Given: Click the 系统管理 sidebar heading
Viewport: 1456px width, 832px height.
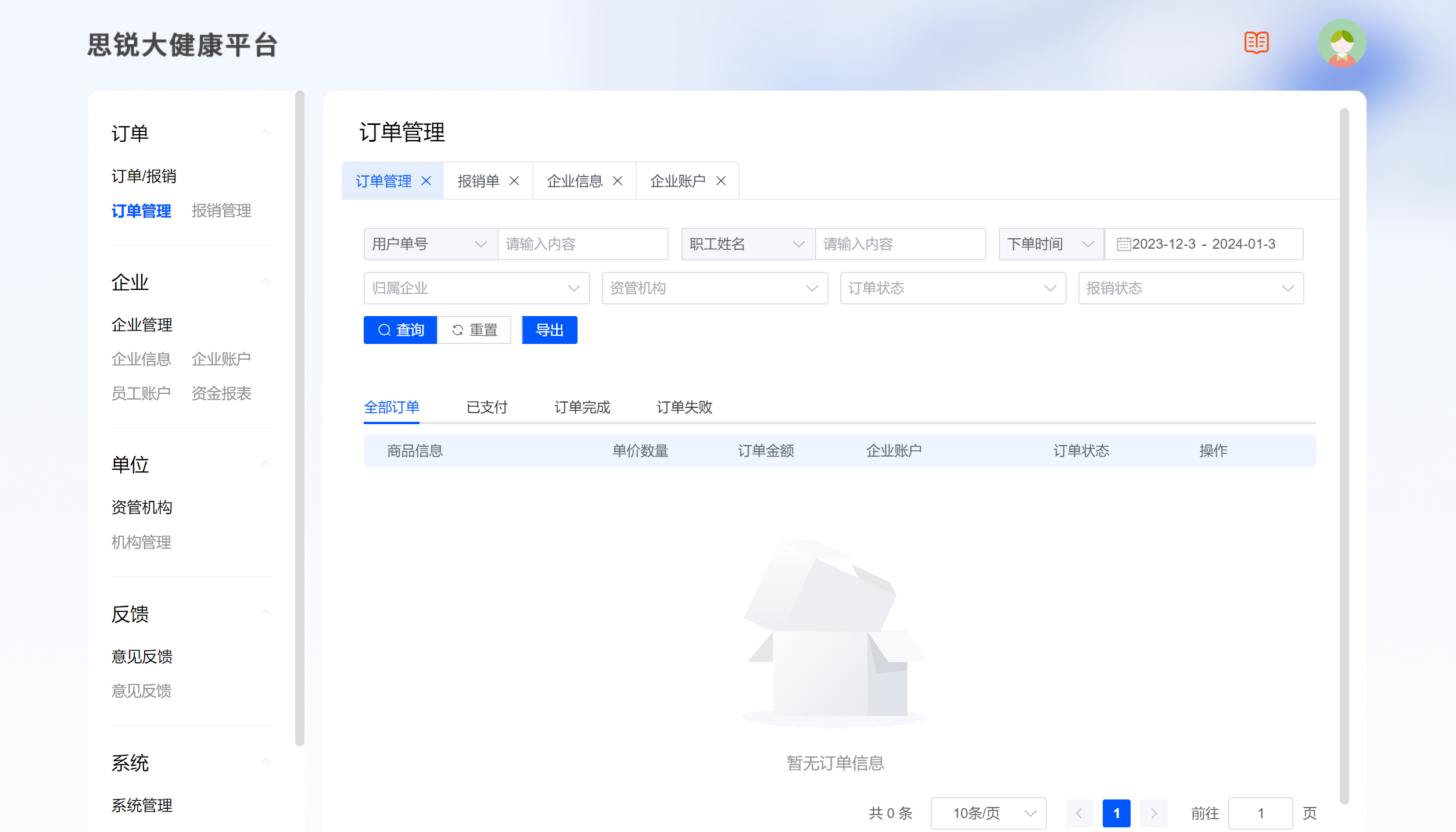Looking at the screenshot, I should click(142, 805).
